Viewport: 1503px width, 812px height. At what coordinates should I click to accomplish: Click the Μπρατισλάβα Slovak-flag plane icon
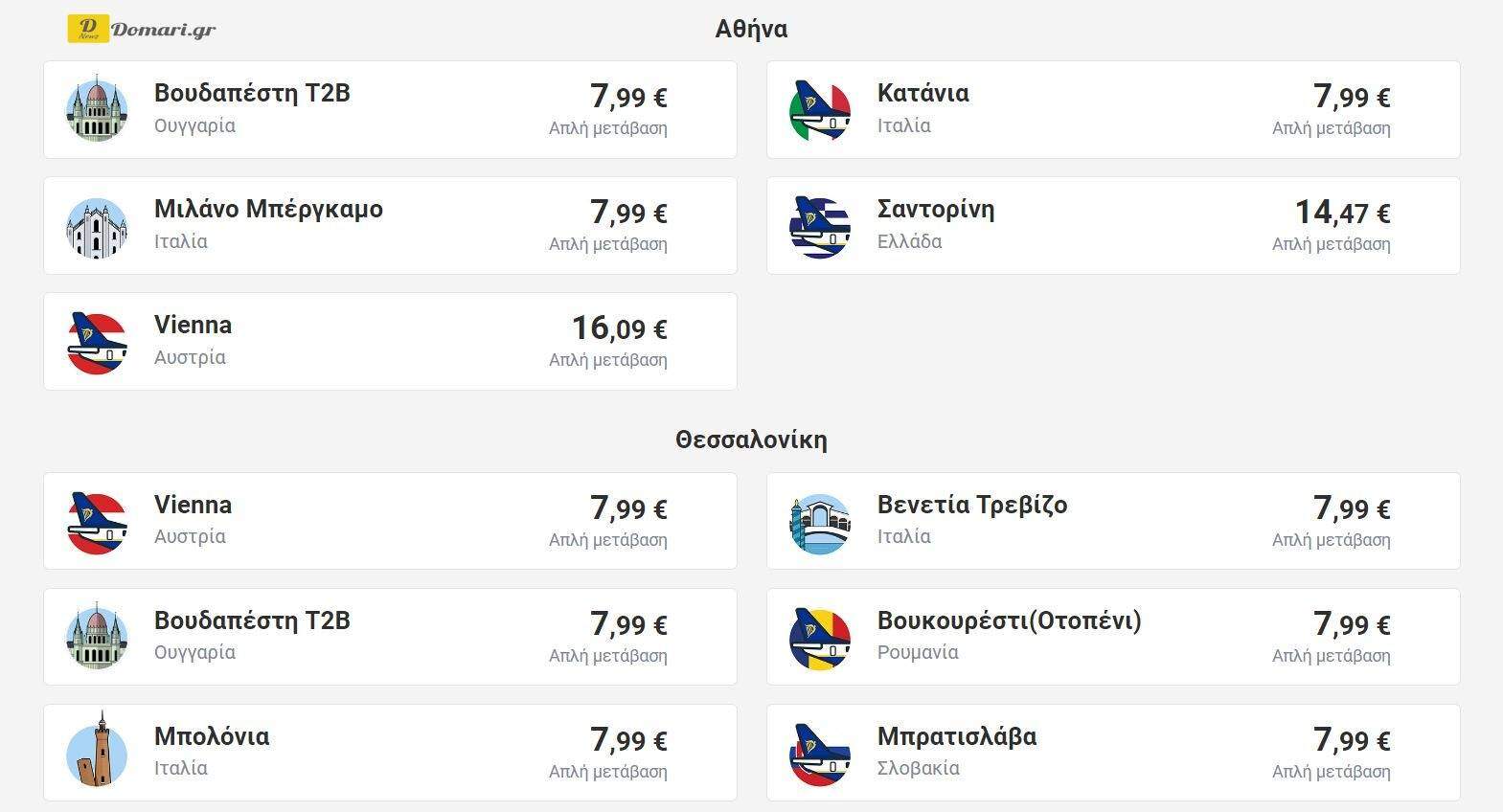click(820, 754)
